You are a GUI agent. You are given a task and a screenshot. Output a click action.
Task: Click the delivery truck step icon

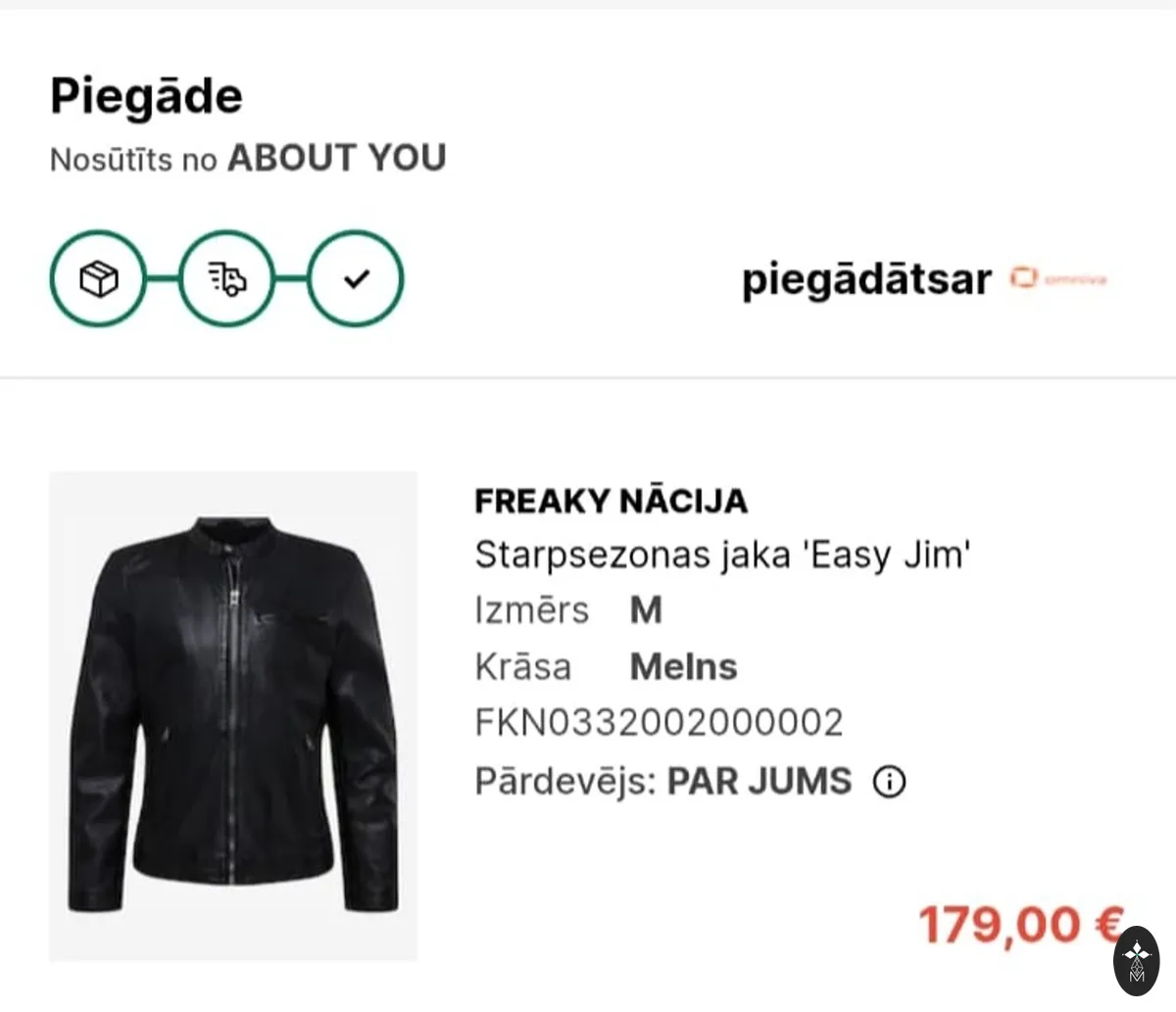[x=227, y=279]
